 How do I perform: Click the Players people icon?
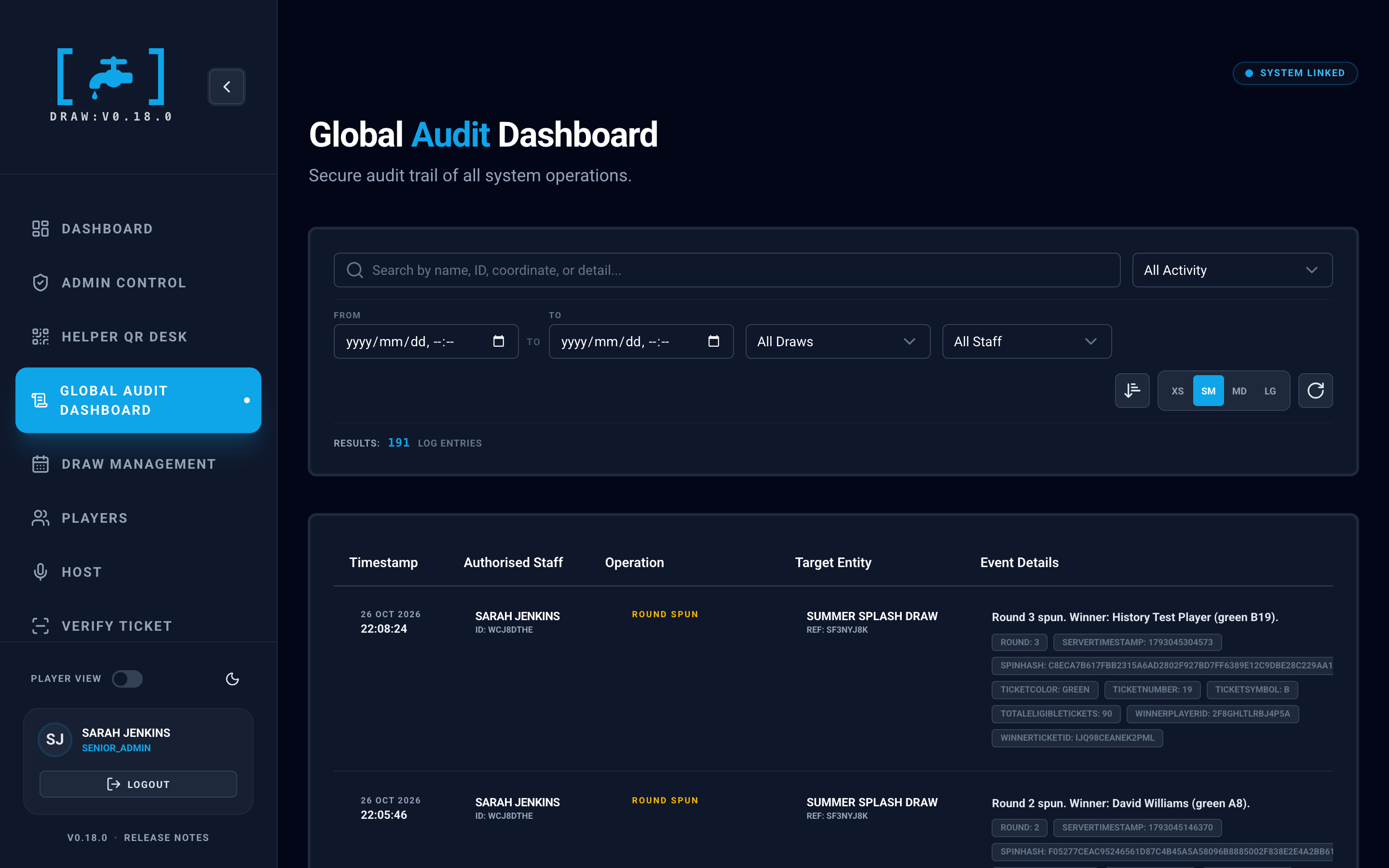pos(40,518)
